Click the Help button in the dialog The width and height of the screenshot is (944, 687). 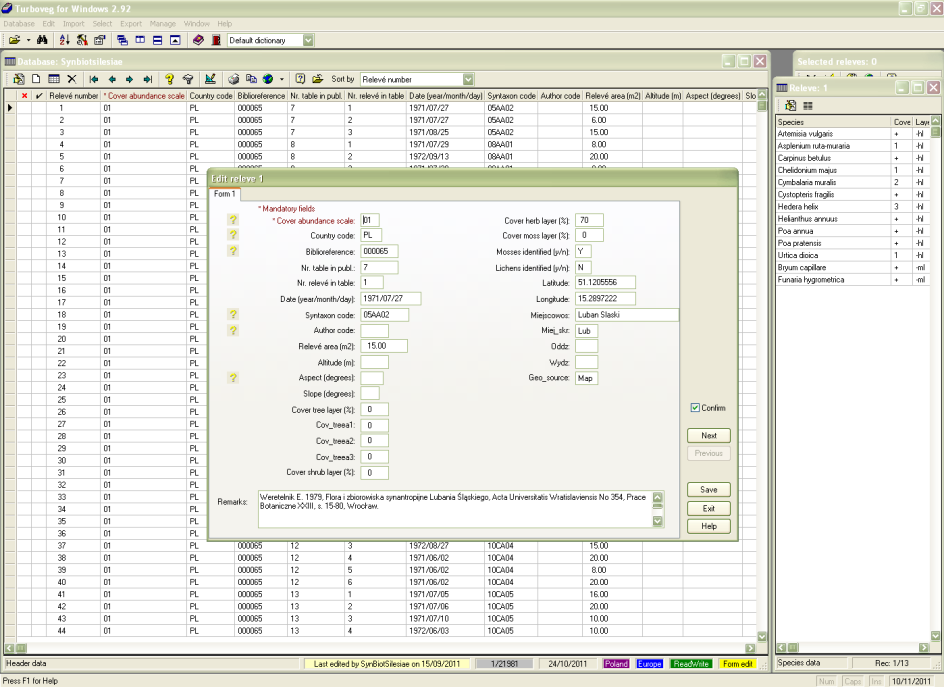click(709, 526)
